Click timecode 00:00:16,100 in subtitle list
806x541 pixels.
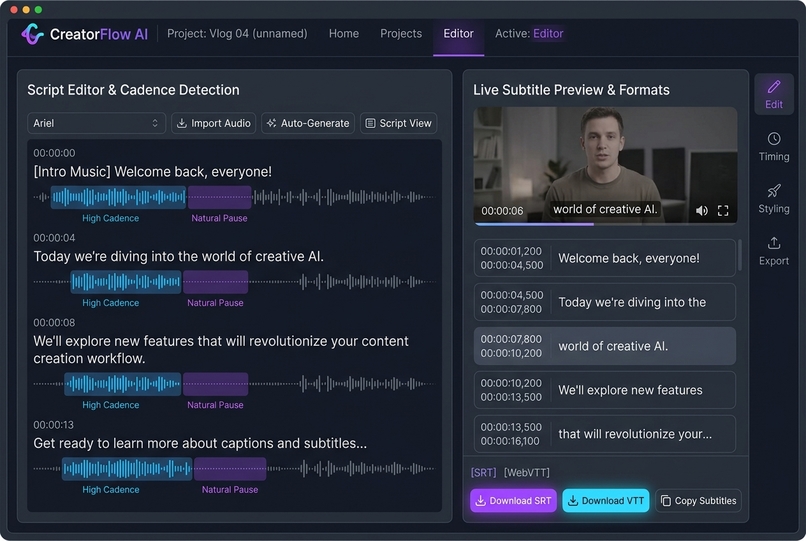point(510,441)
